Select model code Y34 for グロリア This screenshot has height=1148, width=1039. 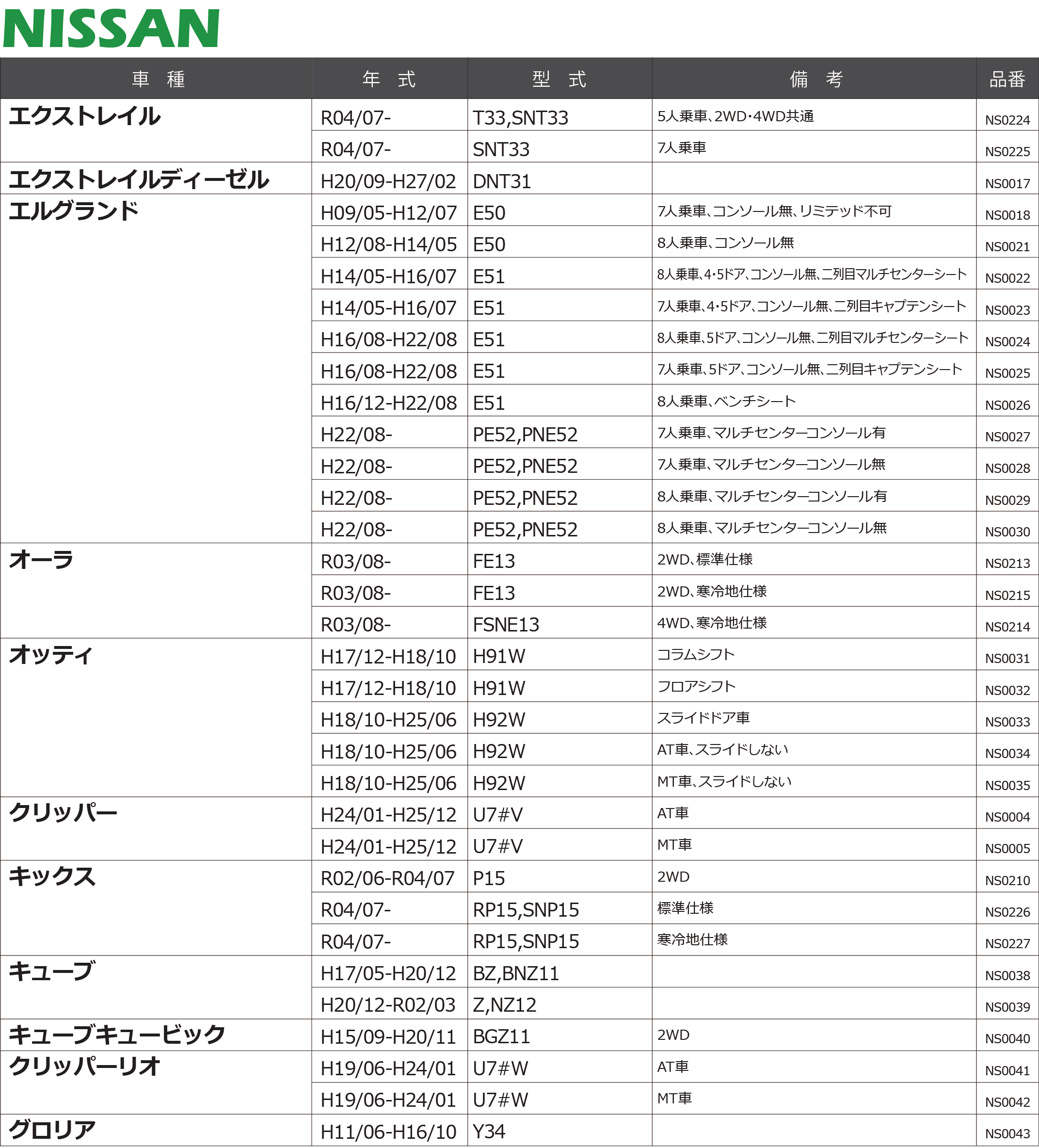[x=489, y=1132]
